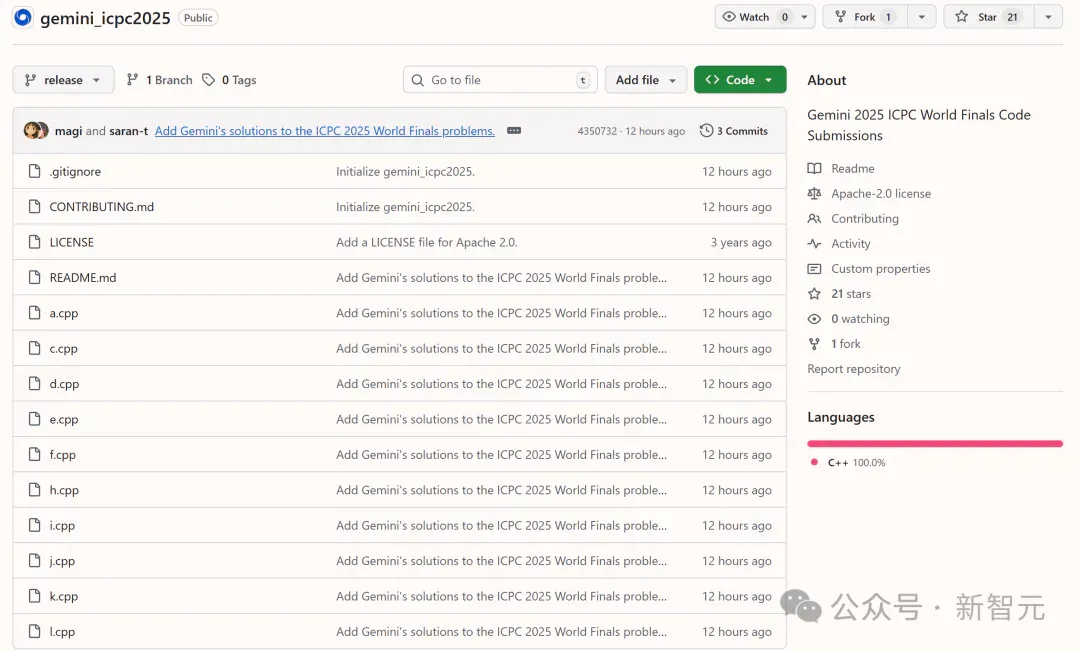Click the file icon next to f.cpp

click(x=34, y=454)
